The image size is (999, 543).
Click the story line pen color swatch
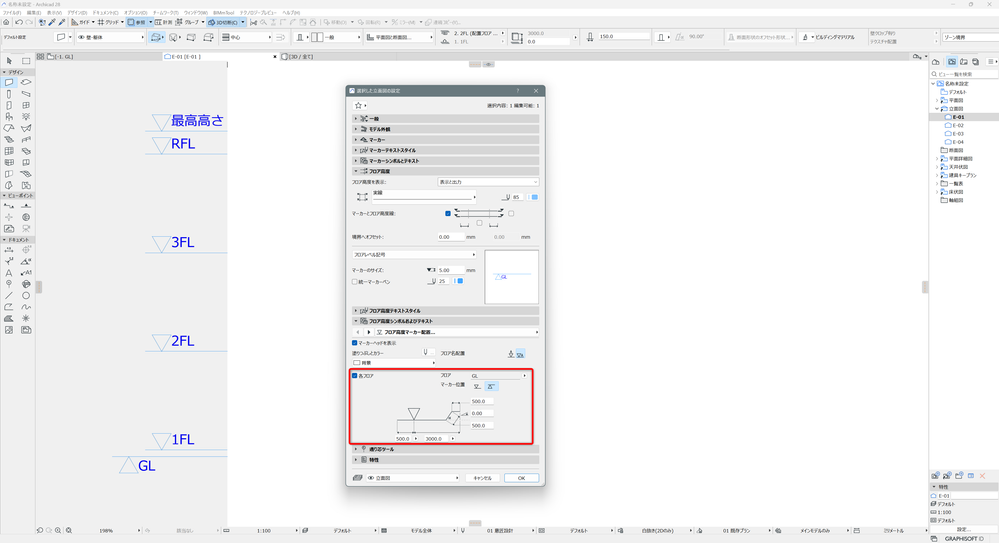point(535,198)
